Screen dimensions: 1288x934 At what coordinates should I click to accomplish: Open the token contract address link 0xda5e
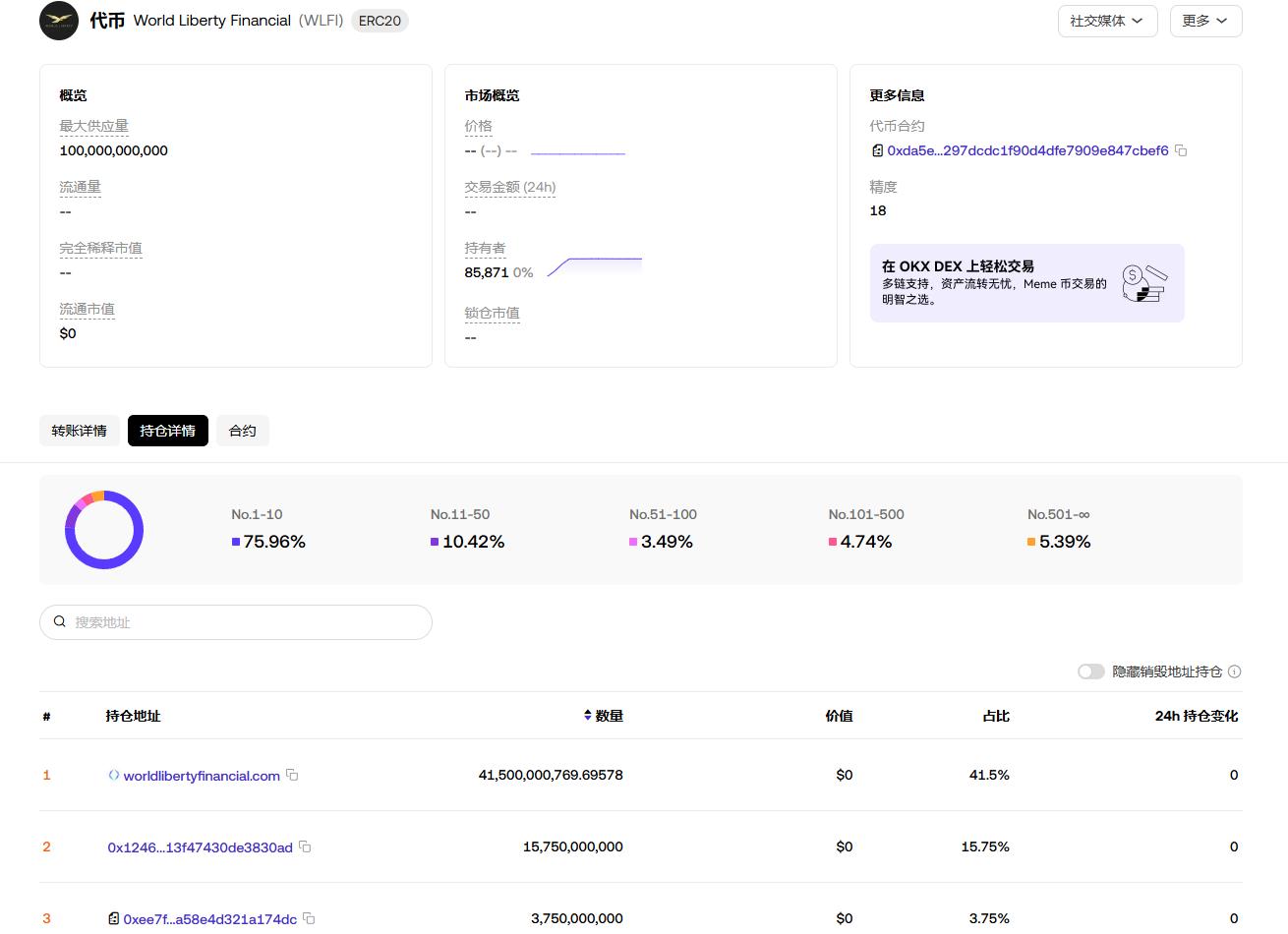[1027, 150]
